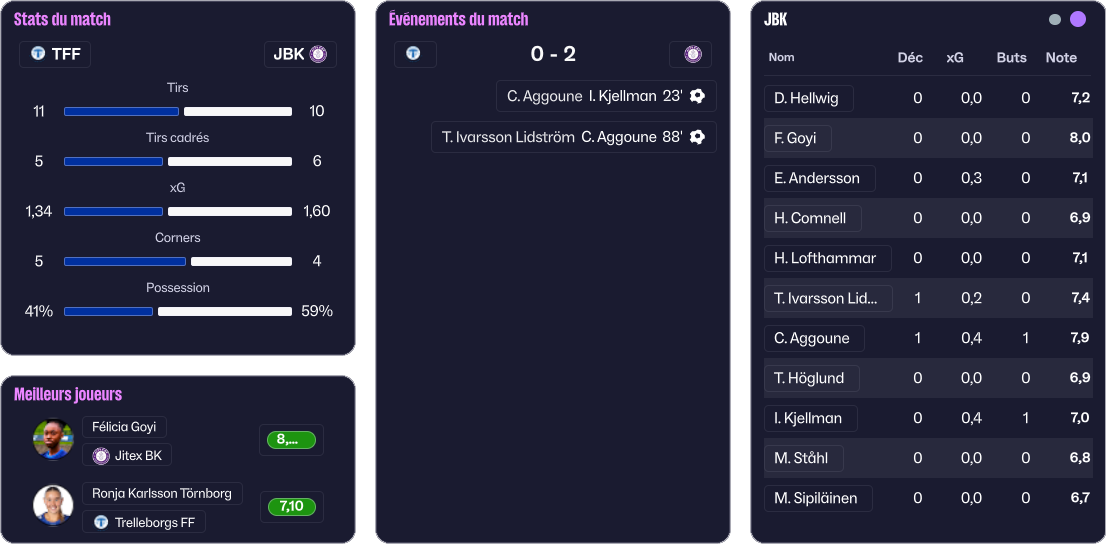1106x544 pixels.
Task: Click the away team crest beside the score
Action: (691, 54)
